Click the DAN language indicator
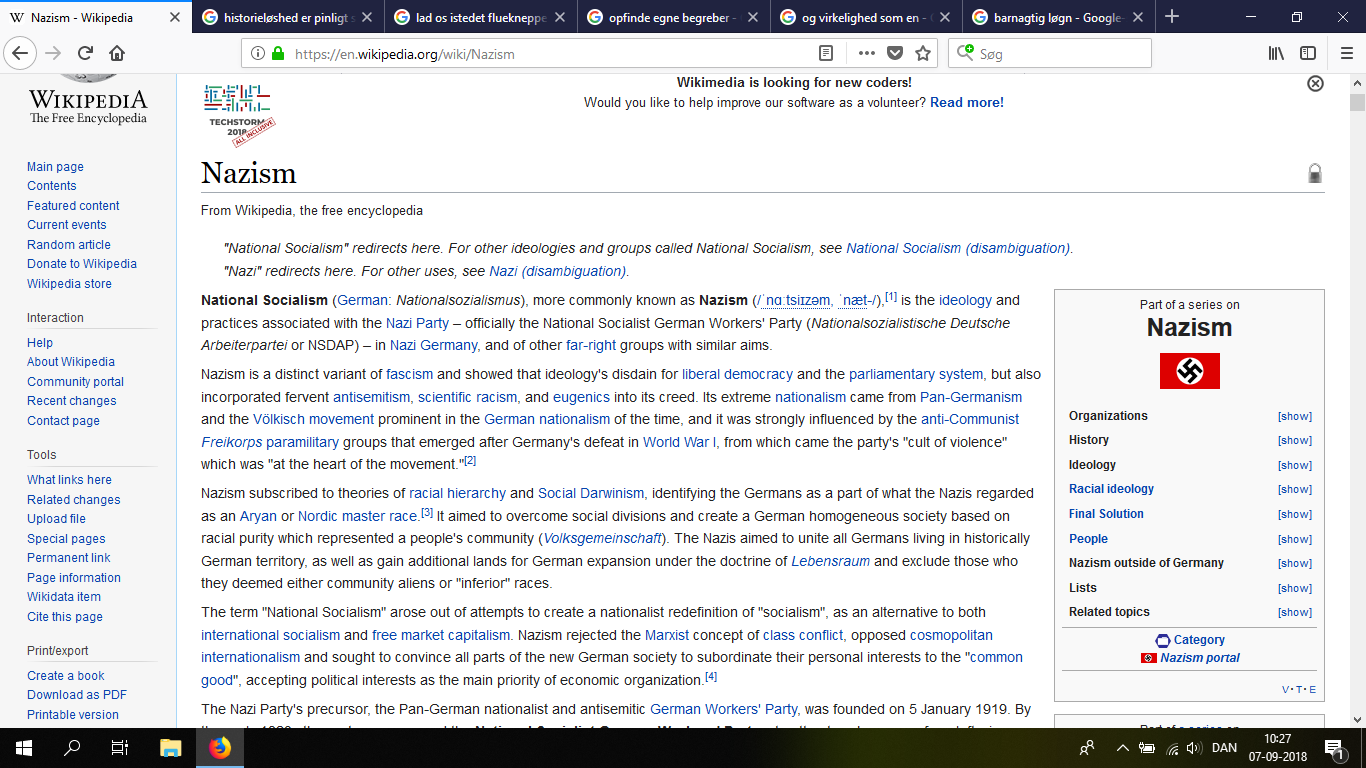Screen dimensions: 1366x768 [1226, 748]
